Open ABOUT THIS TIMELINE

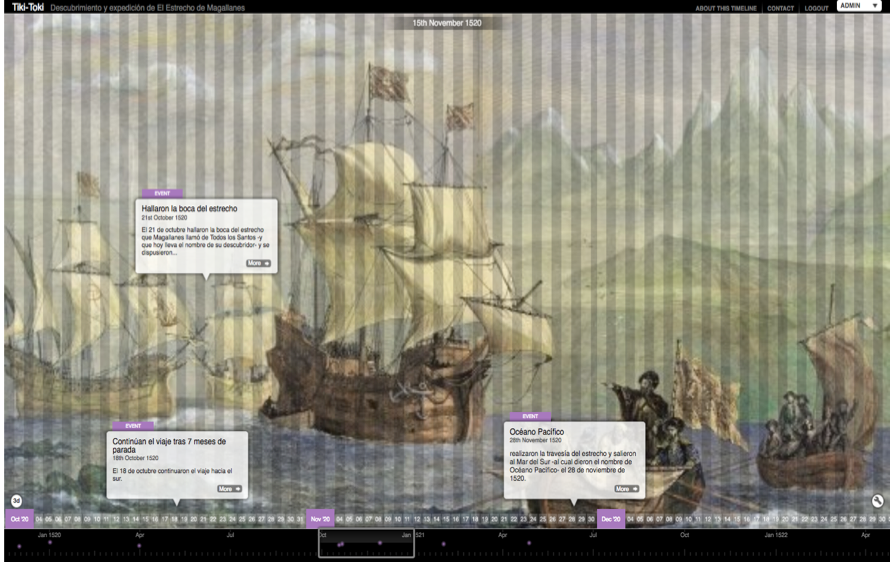[726, 9]
